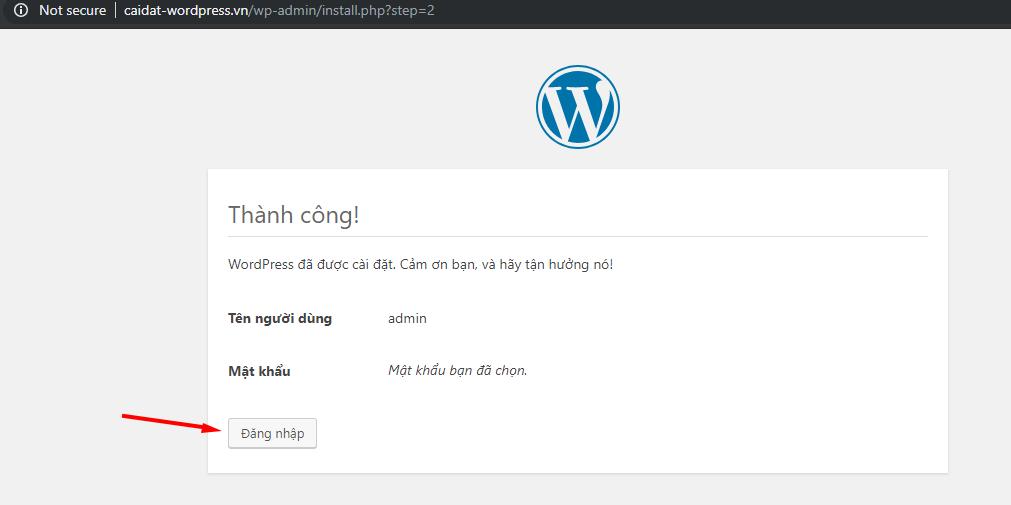The height and width of the screenshot is (505, 1011).
Task: Click the admin username value
Action: pos(407,319)
